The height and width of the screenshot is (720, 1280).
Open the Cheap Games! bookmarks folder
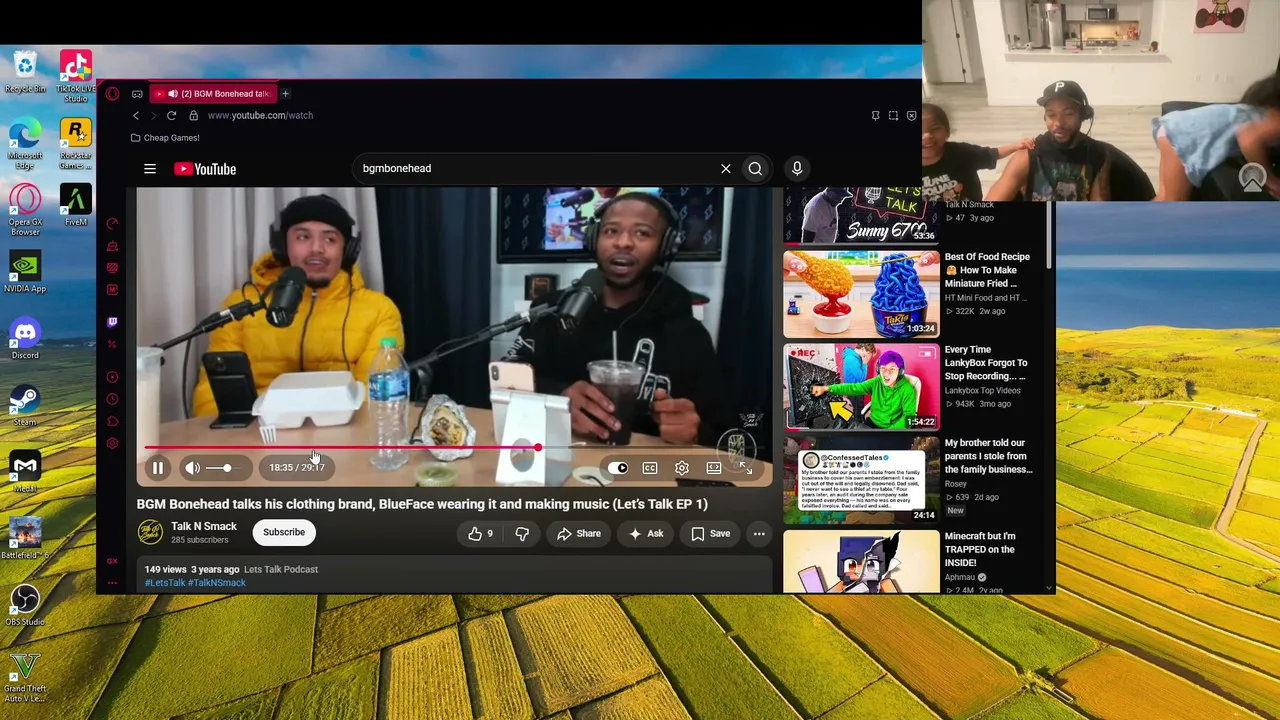pyautogui.click(x=165, y=138)
